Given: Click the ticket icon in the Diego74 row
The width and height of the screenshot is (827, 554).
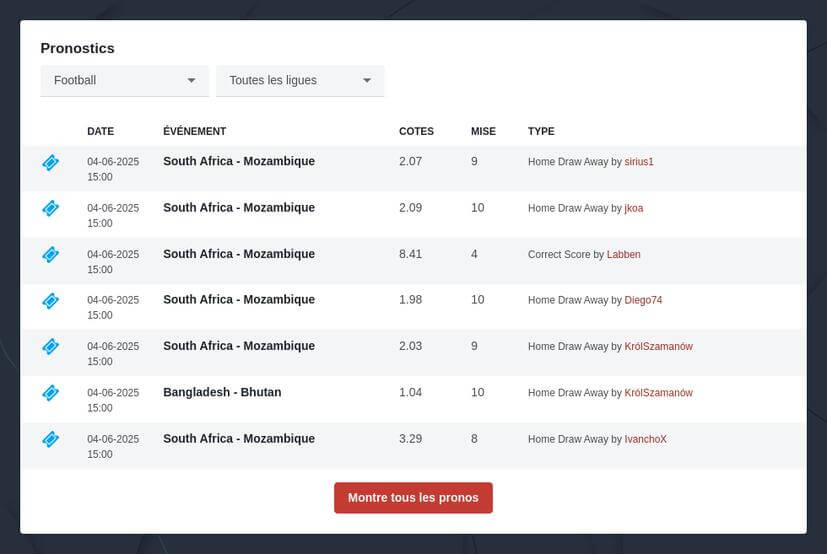Looking at the screenshot, I should (x=51, y=301).
